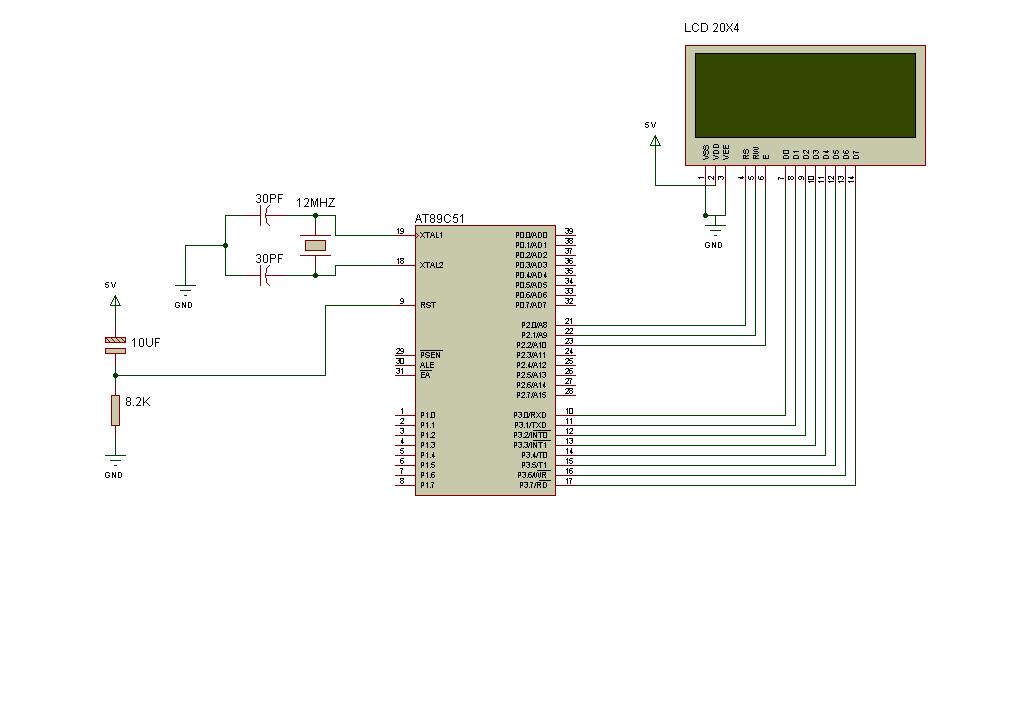Select the LCD VSS pin label
This screenshot has width=1010, height=710.
click(707, 152)
